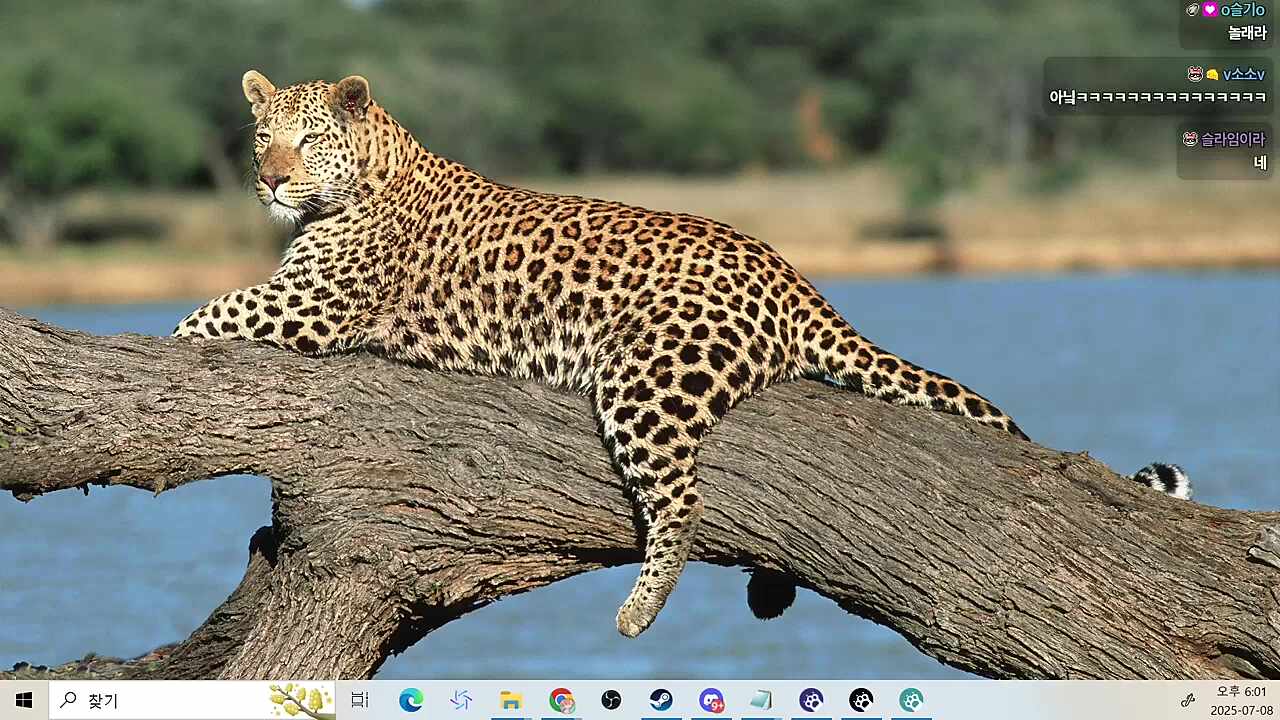Click the pink heart badge beside o슬기o
This screenshot has height=720, width=1280.
(x=1210, y=10)
